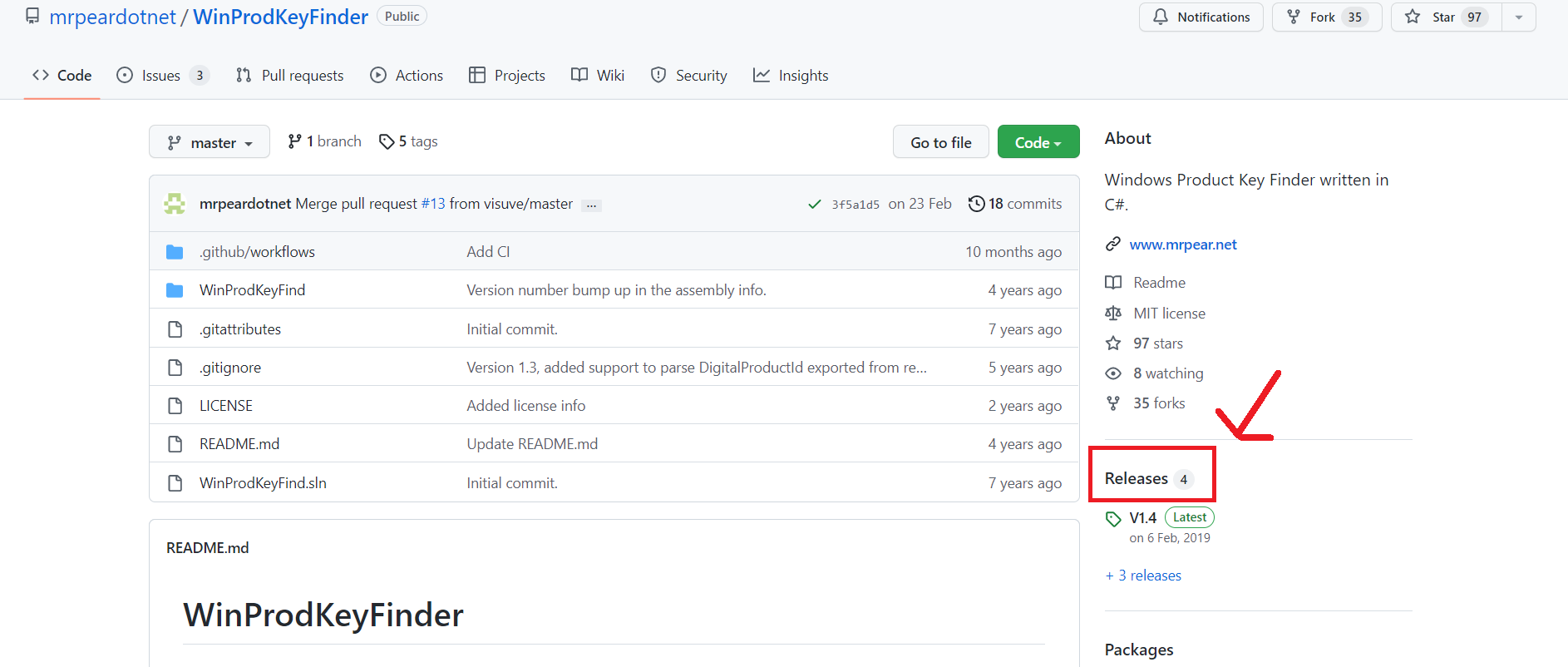Click the folder icon for WinProdKeyFind
The width and height of the screenshot is (1568, 667).
[x=175, y=290]
